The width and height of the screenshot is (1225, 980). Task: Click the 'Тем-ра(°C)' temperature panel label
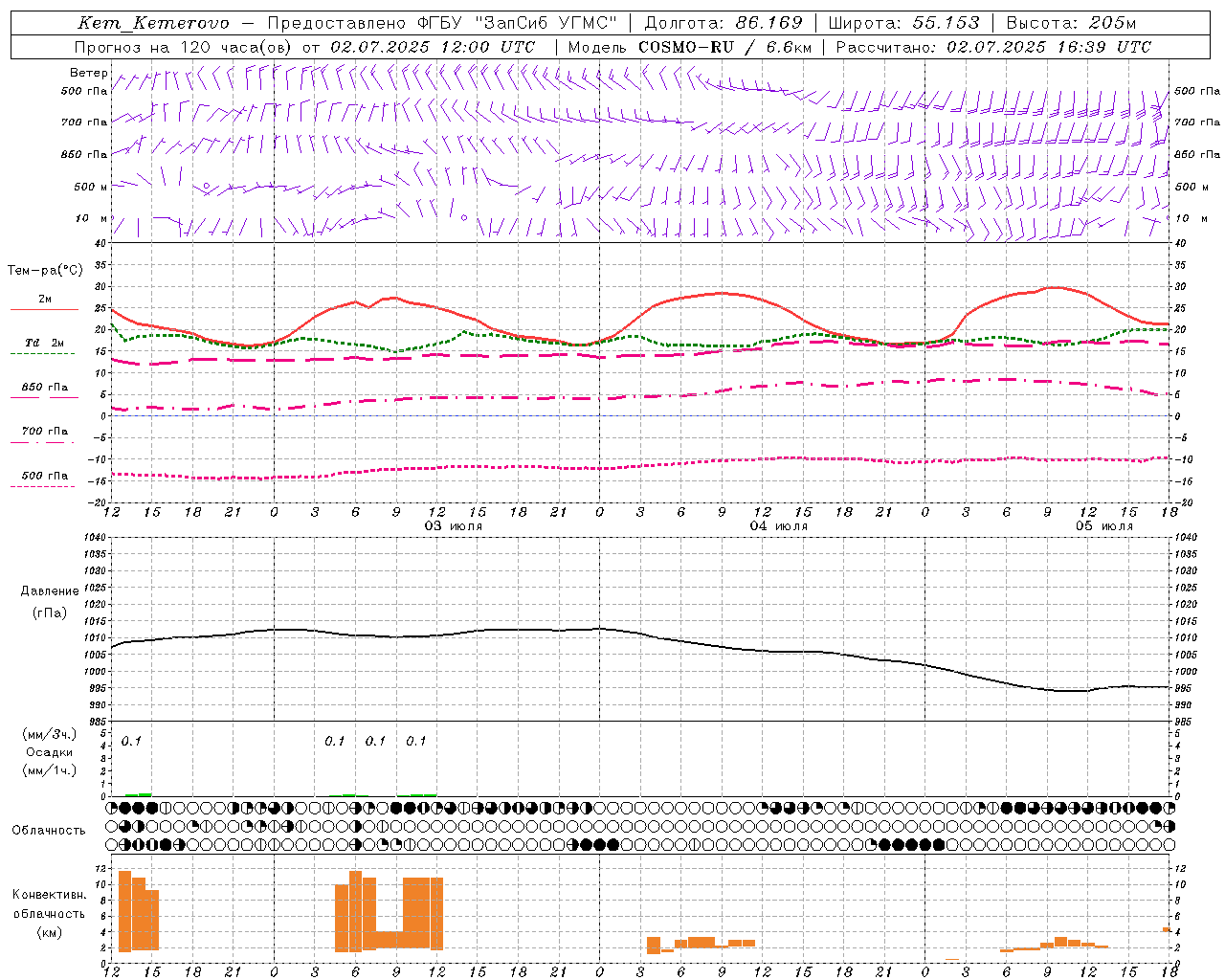[x=45, y=271]
